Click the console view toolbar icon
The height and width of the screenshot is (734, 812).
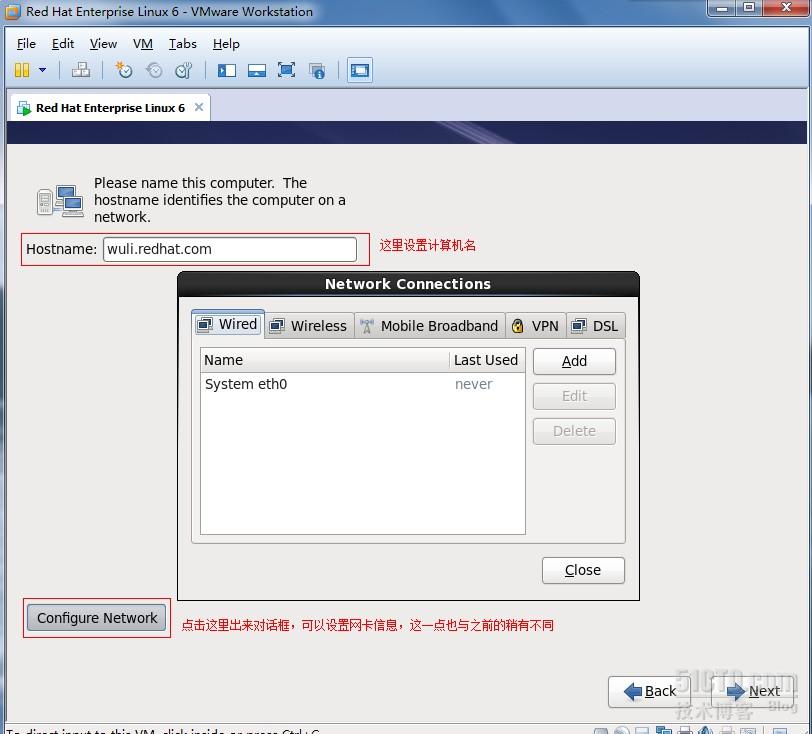[359, 70]
